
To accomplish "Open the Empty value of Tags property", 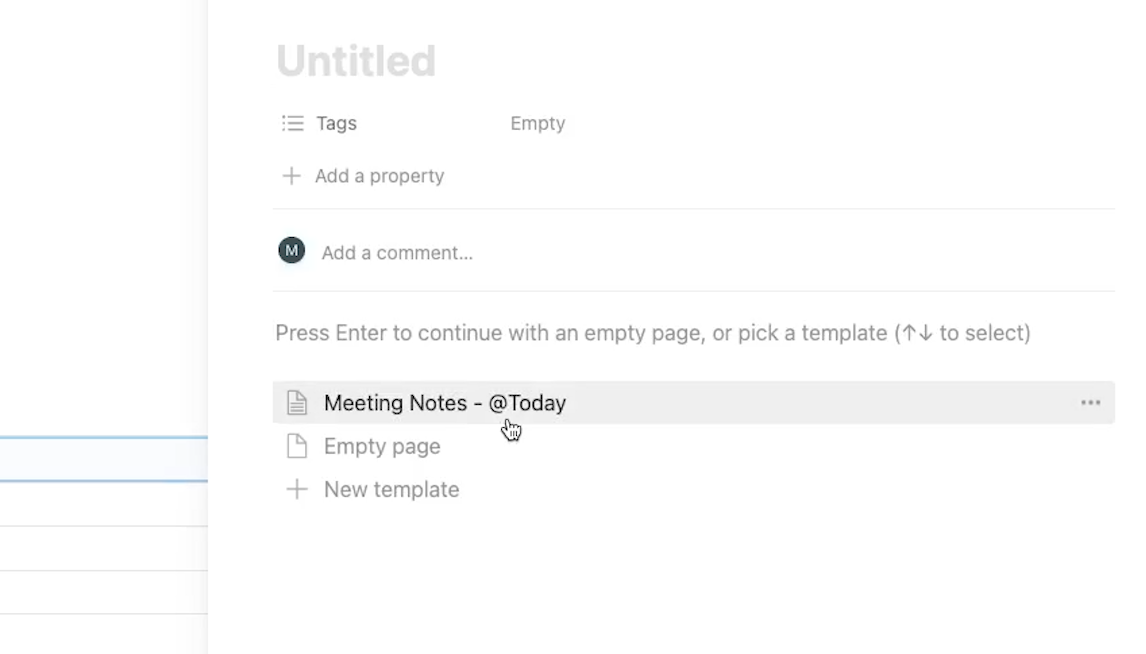I will click(537, 123).
